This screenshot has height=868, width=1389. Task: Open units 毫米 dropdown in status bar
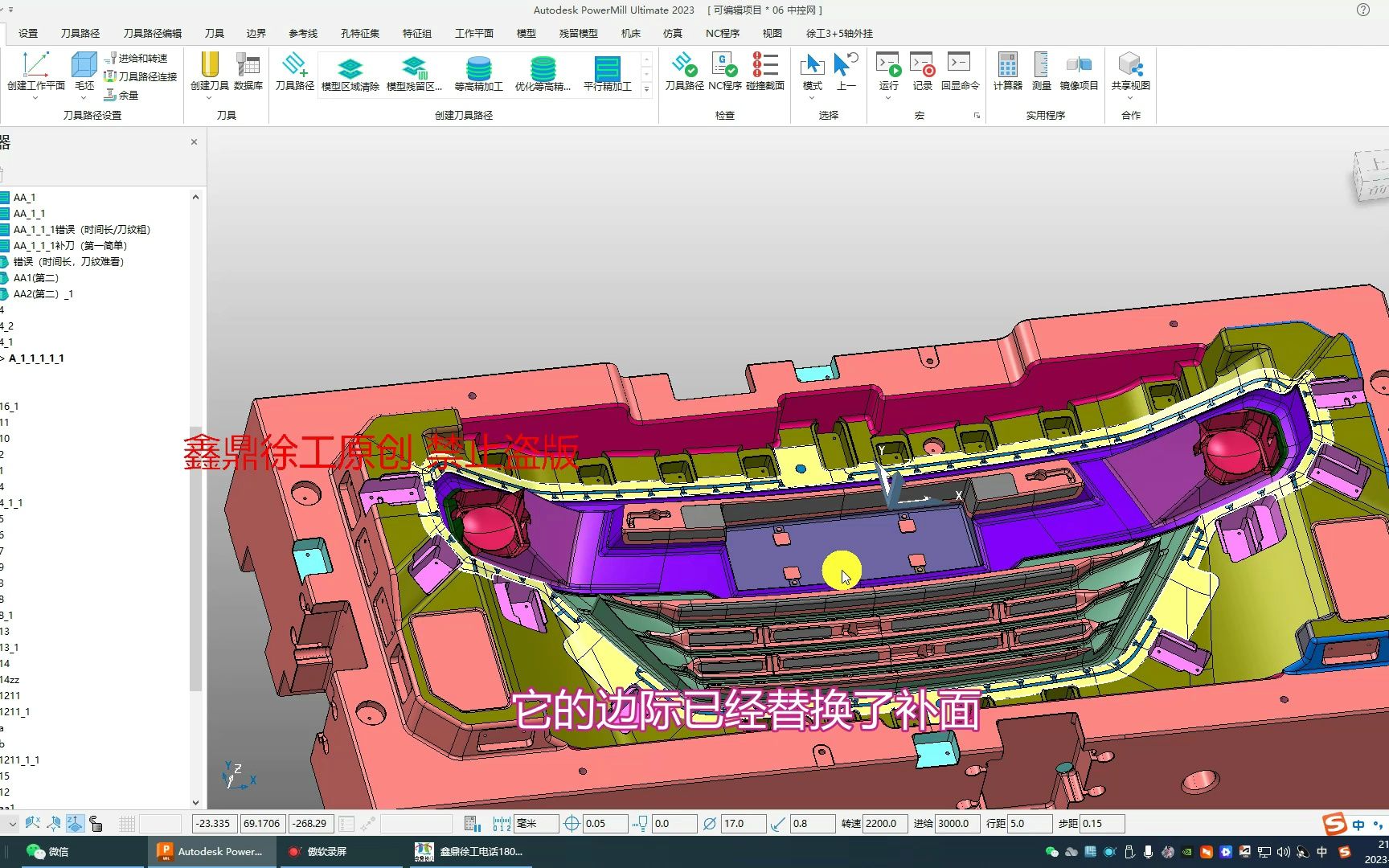pos(537,823)
